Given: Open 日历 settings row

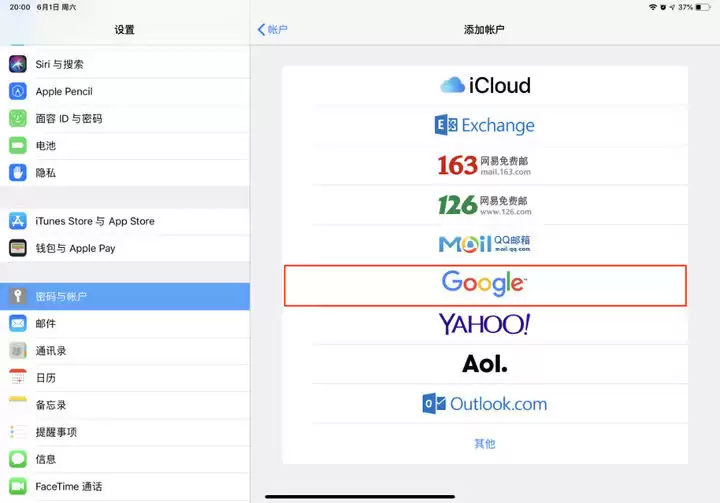Looking at the screenshot, I should pos(125,378).
